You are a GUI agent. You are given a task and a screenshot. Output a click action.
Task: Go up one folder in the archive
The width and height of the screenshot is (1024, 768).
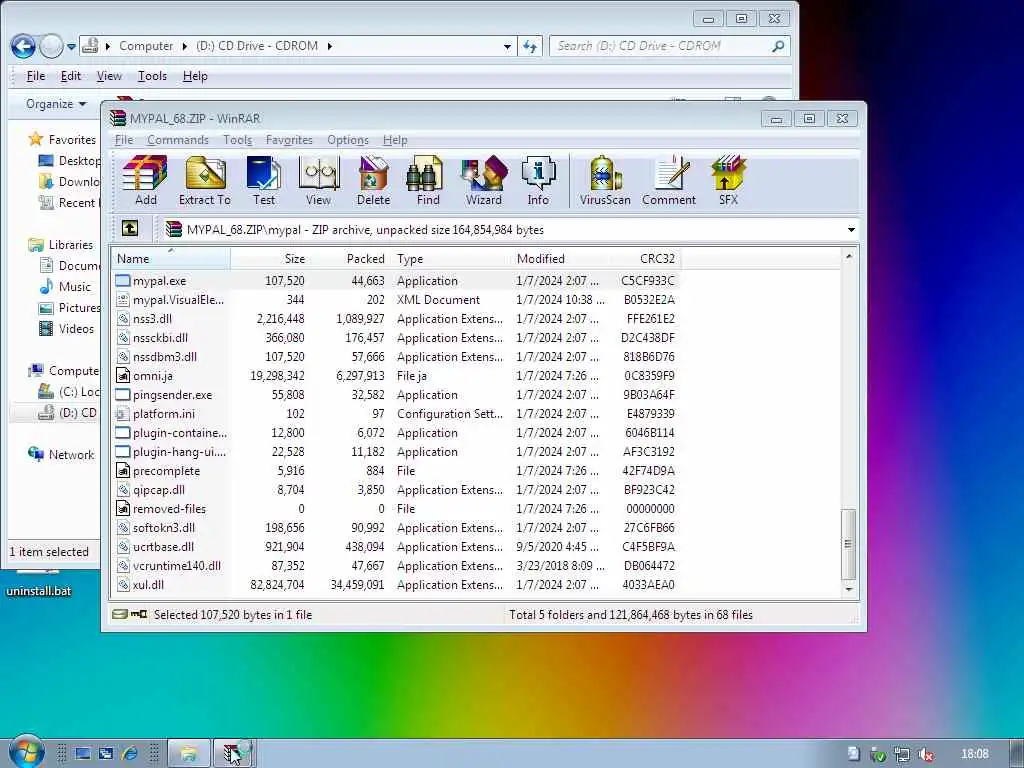[x=129, y=229]
